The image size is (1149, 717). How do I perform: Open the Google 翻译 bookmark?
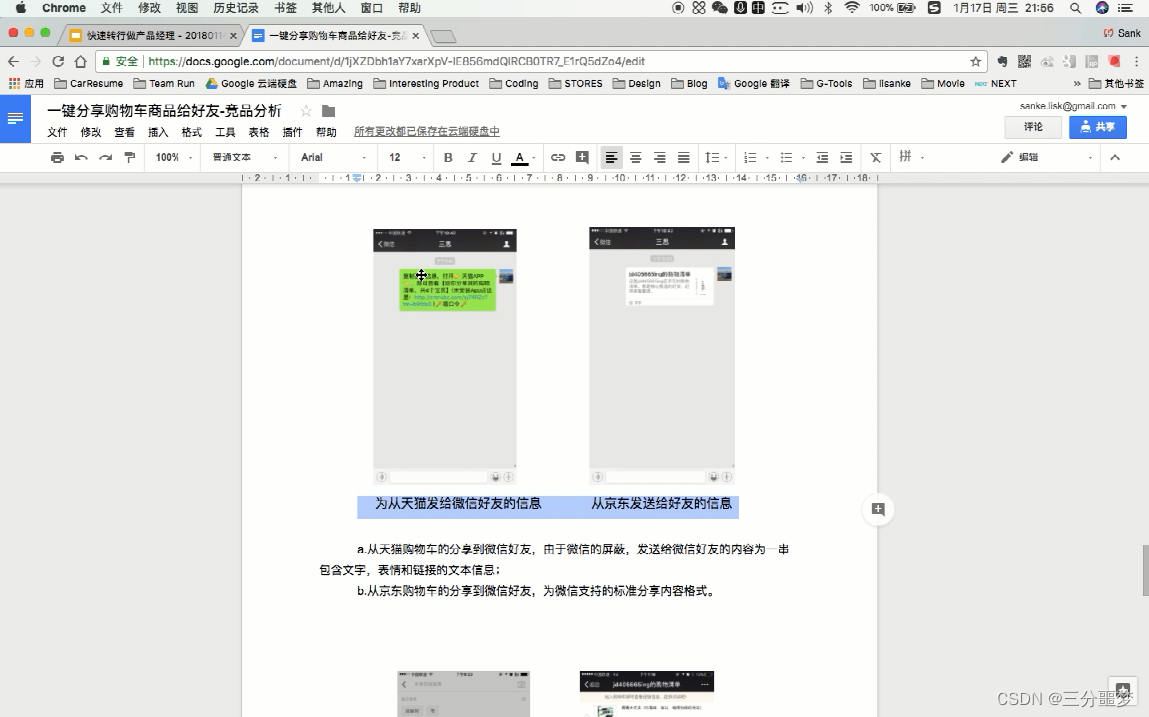pos(753,84)
